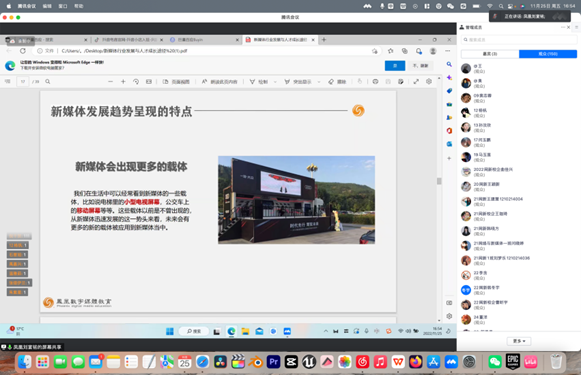This screenshot has height=375, width=581.
Task: Select the eraser tool in PDF toolbar
Action: (x=337, y=82)
